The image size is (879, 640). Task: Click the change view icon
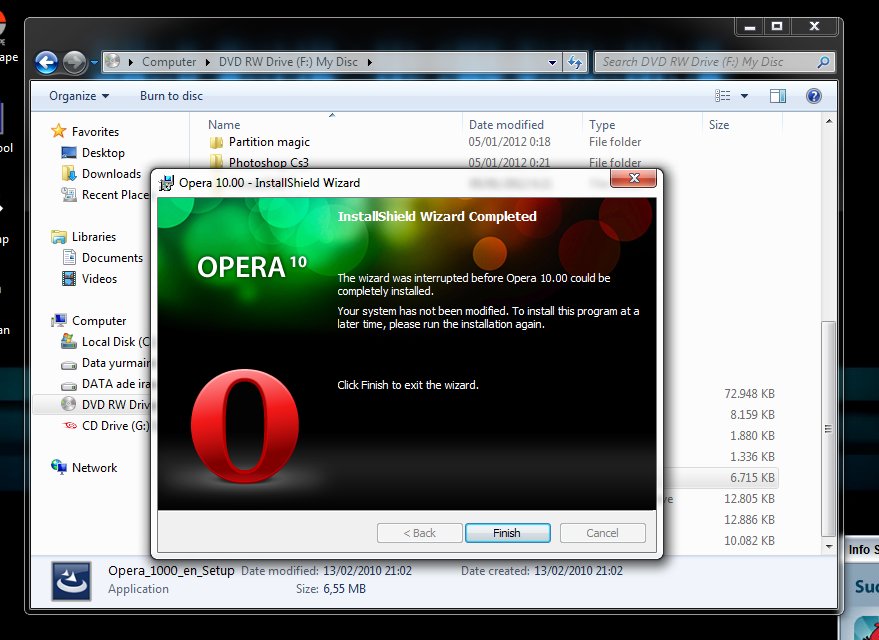[723, 96]
